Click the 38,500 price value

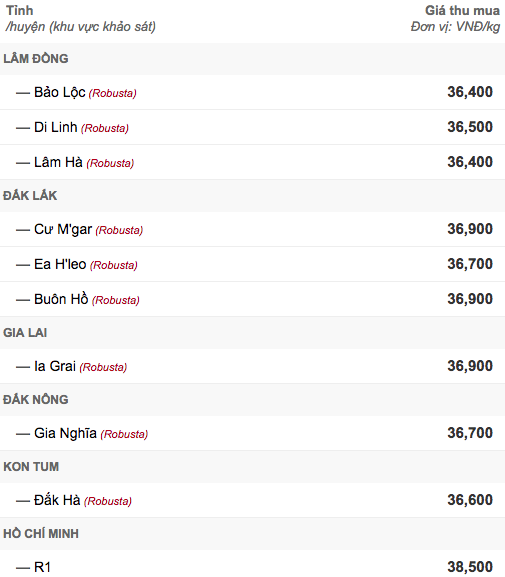(x=470, y=567)
